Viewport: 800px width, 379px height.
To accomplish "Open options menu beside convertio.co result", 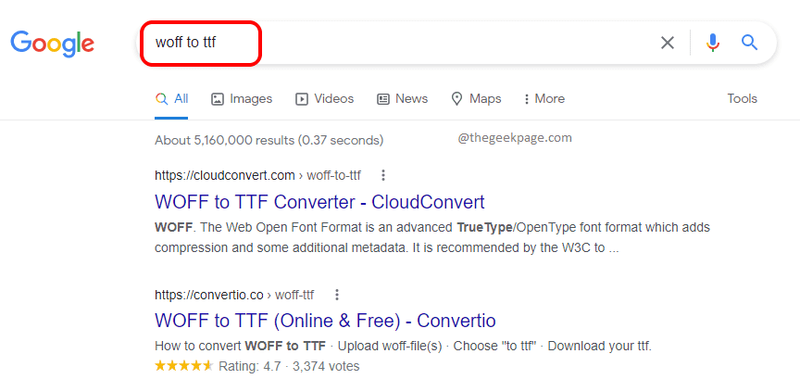I will [337, 295].
